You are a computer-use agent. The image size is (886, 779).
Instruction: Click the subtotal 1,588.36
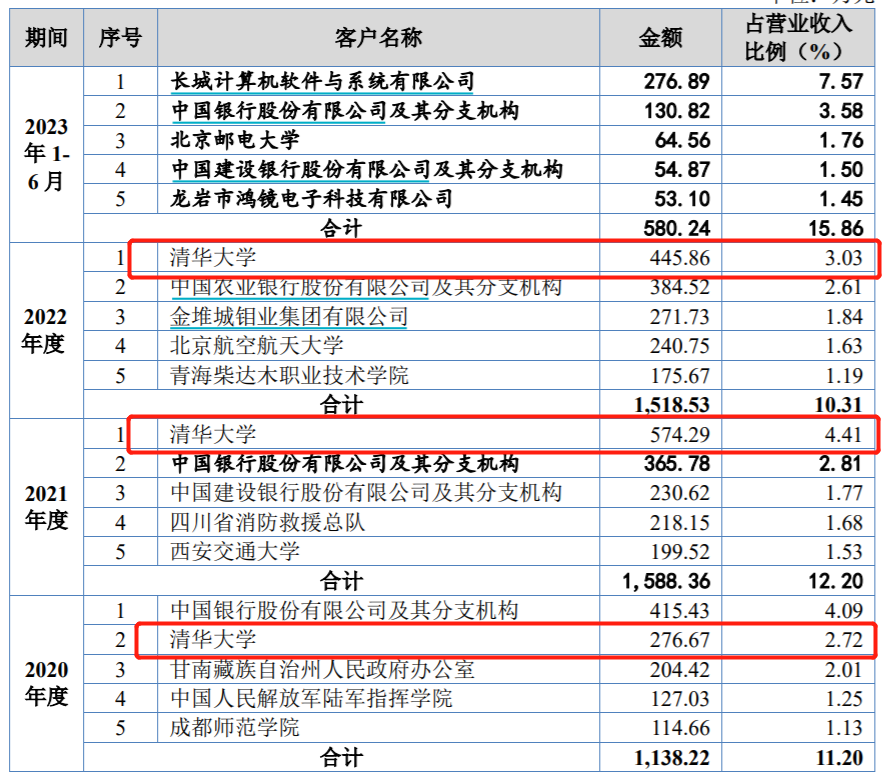[666, 581]
